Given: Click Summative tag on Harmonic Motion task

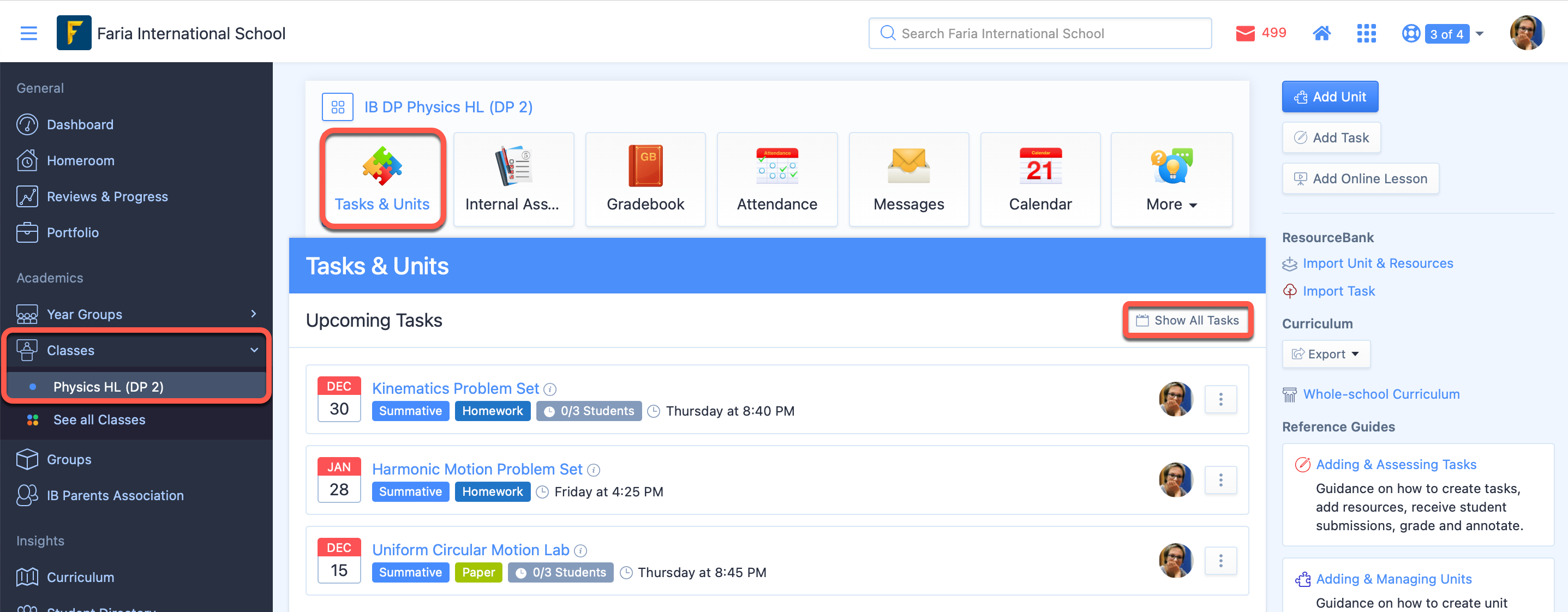Looking at the screenshot, I should point(410,491).
